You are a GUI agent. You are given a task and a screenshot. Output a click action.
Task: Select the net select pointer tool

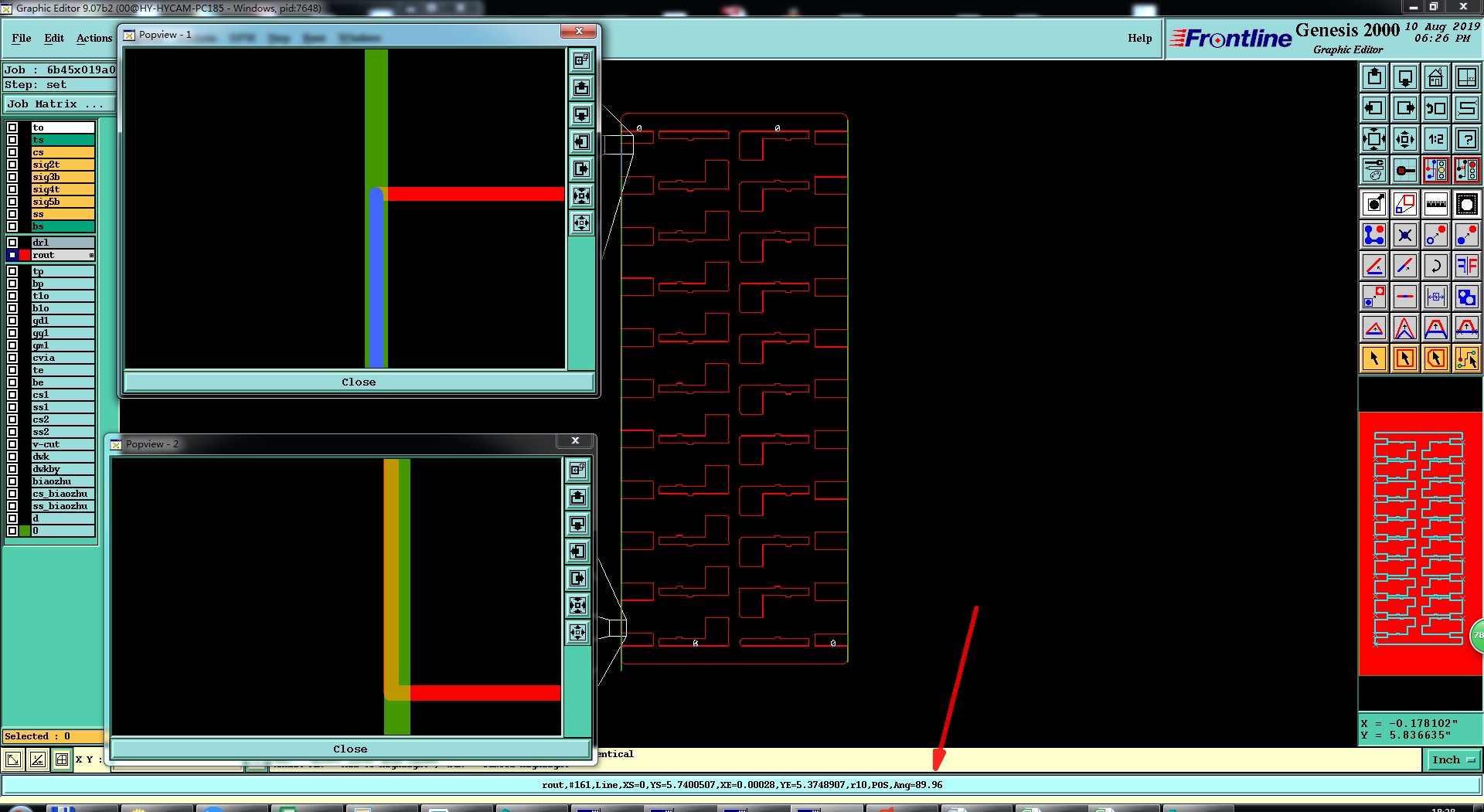[1467, 358]
